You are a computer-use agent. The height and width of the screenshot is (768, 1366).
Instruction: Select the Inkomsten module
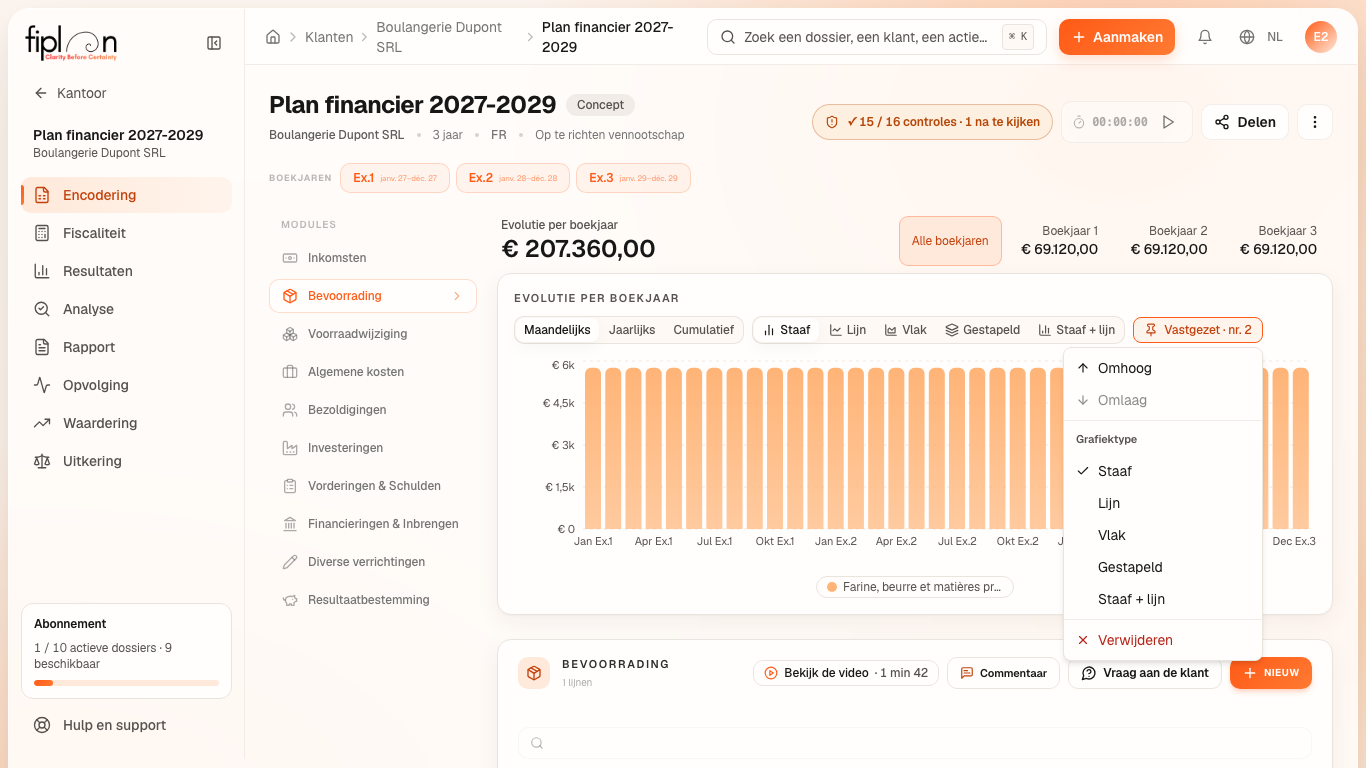[x=373, y=258]
